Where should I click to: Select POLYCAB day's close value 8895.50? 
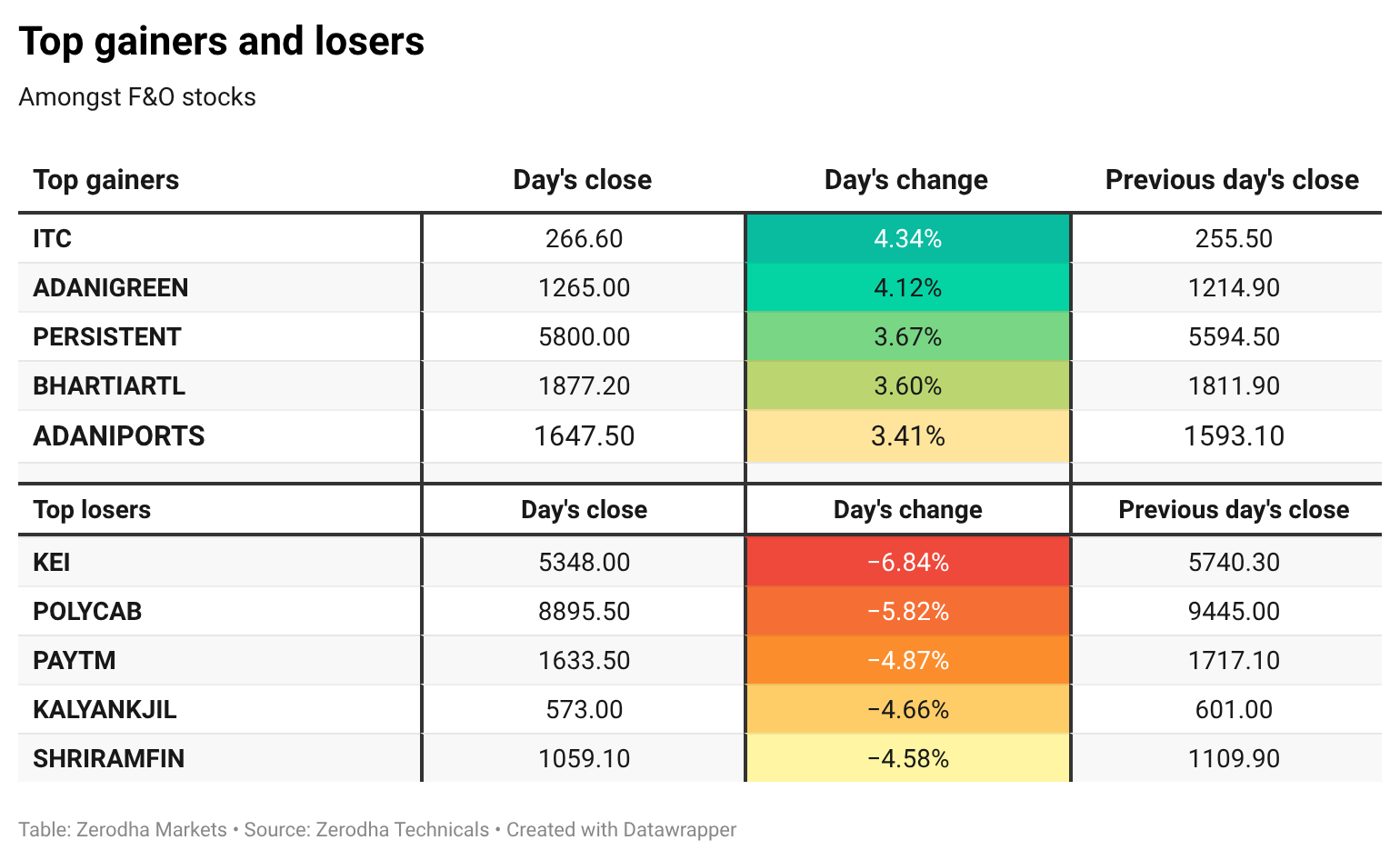point(584,611)
